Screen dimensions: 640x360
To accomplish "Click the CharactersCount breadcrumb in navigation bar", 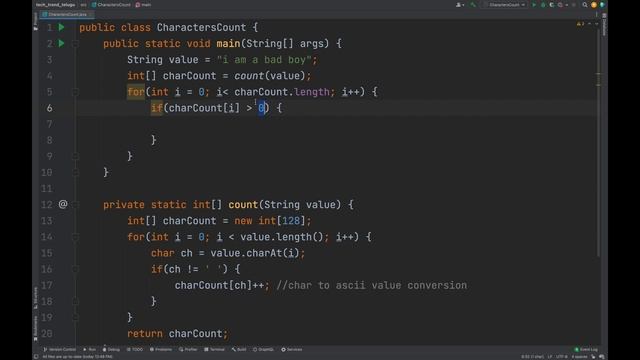I will tap(111, 5).
